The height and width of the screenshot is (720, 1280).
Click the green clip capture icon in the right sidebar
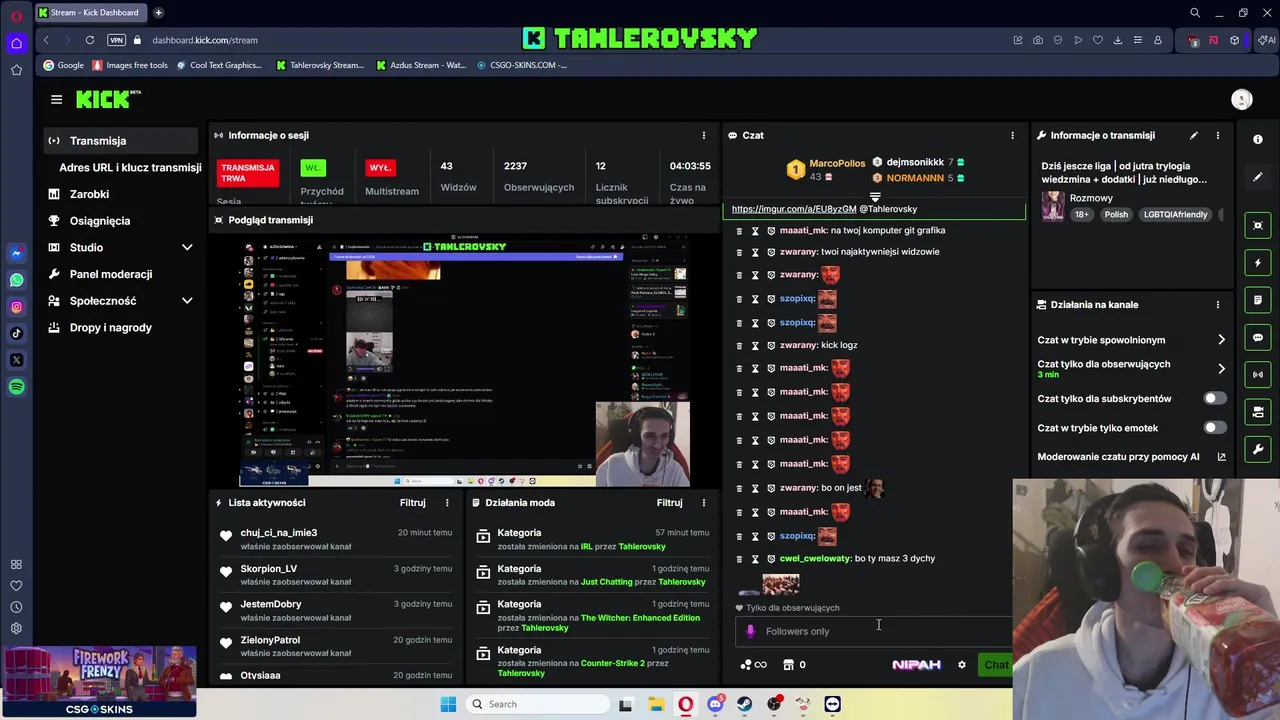[x=1258, y=226]
